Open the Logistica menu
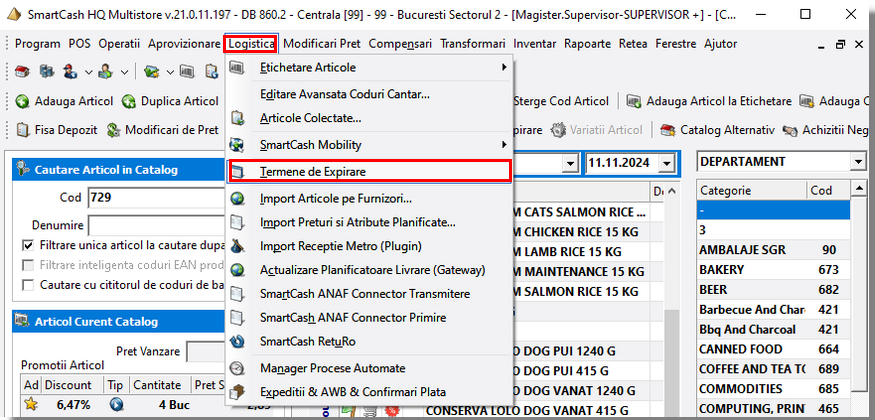 (251, 44)
